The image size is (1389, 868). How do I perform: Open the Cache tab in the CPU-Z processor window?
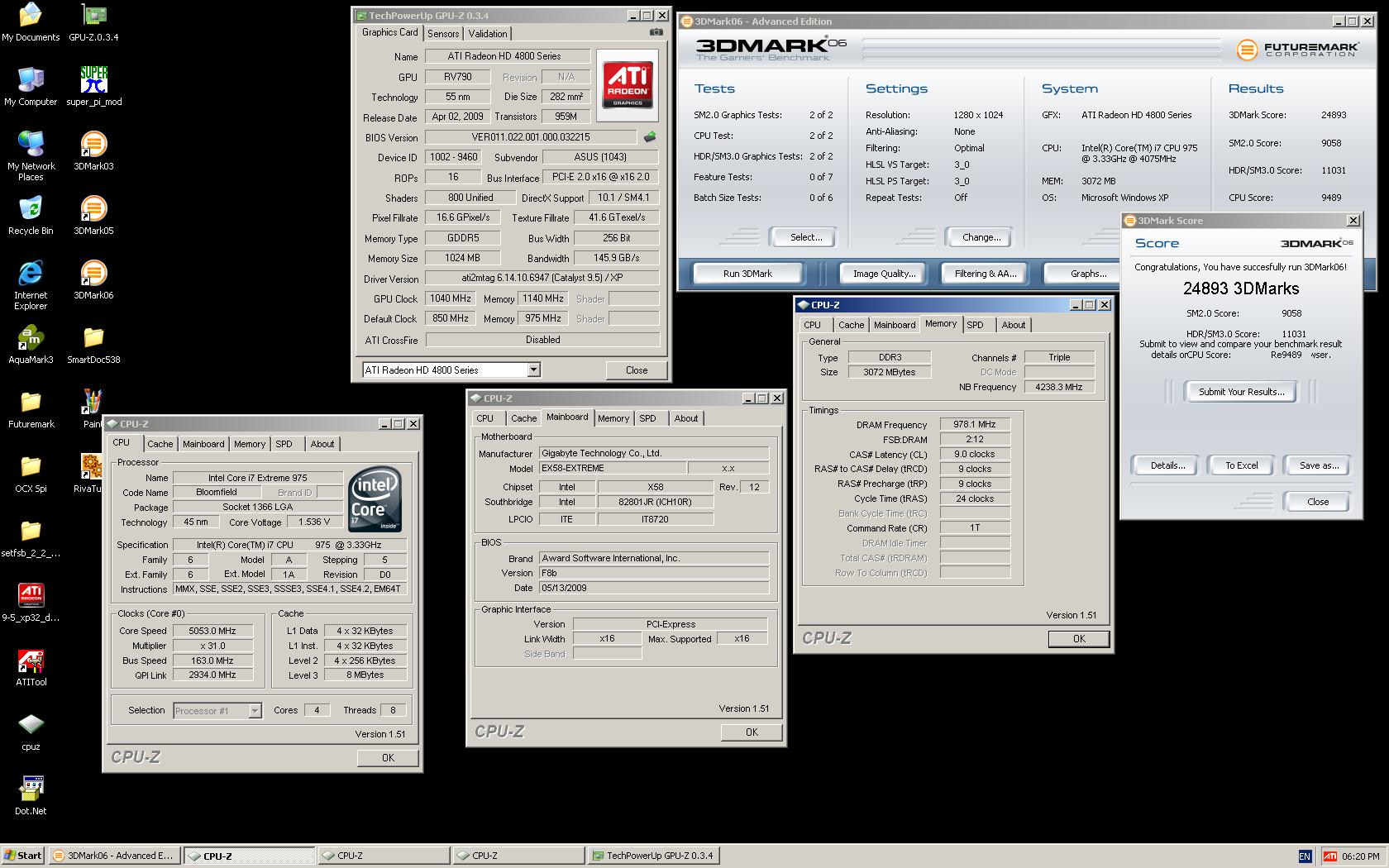(160, 444)
